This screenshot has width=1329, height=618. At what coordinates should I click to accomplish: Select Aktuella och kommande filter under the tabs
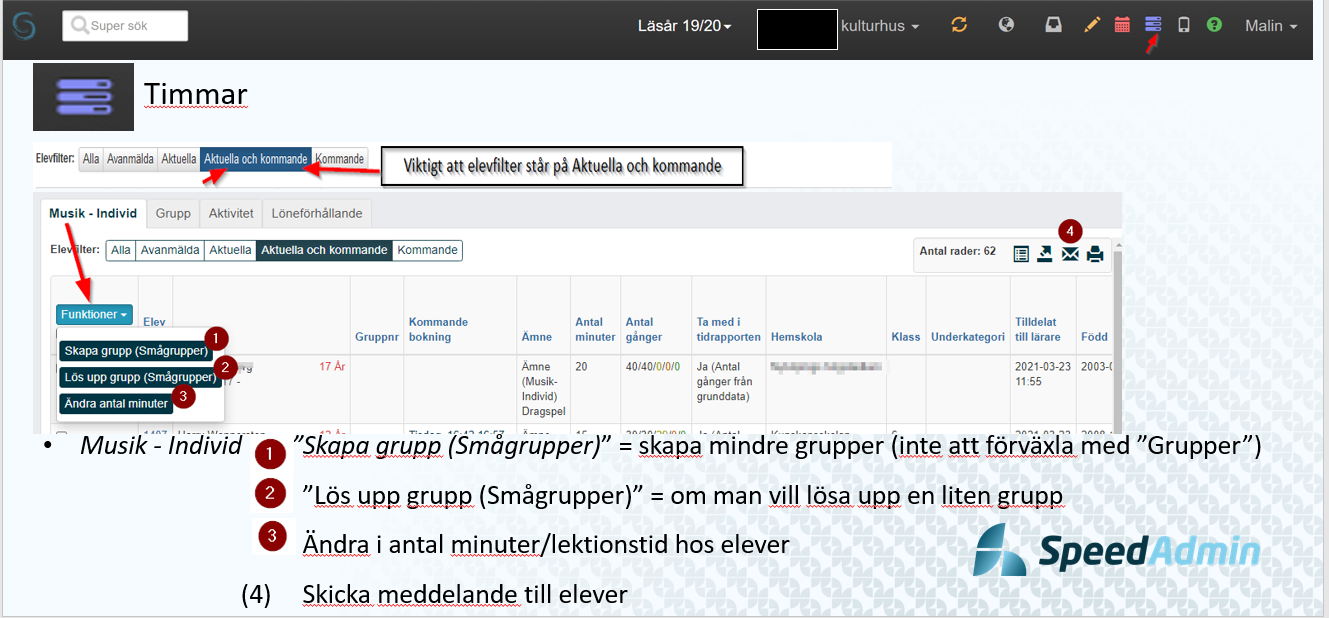click(324, 250)
